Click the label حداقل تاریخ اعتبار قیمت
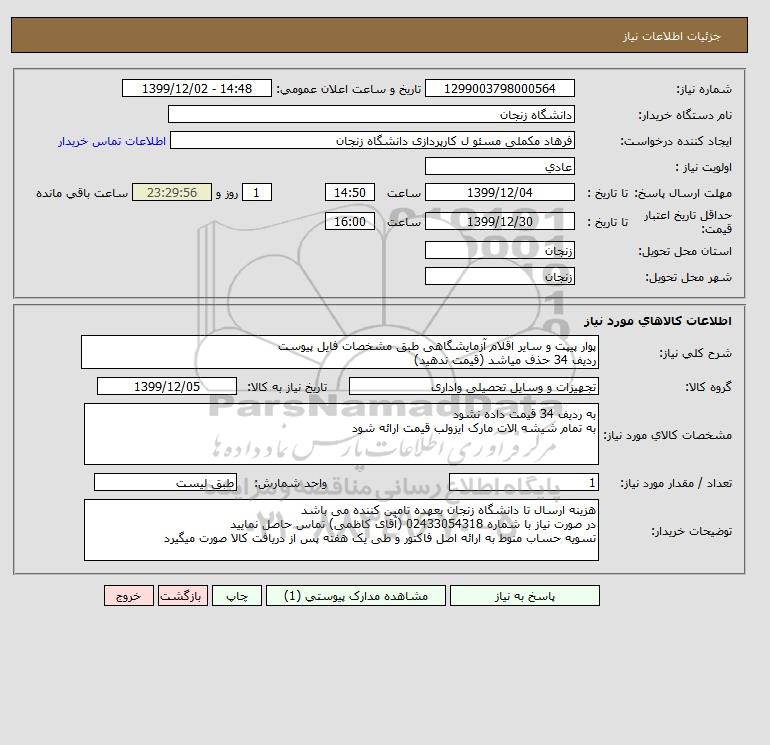 688,222
